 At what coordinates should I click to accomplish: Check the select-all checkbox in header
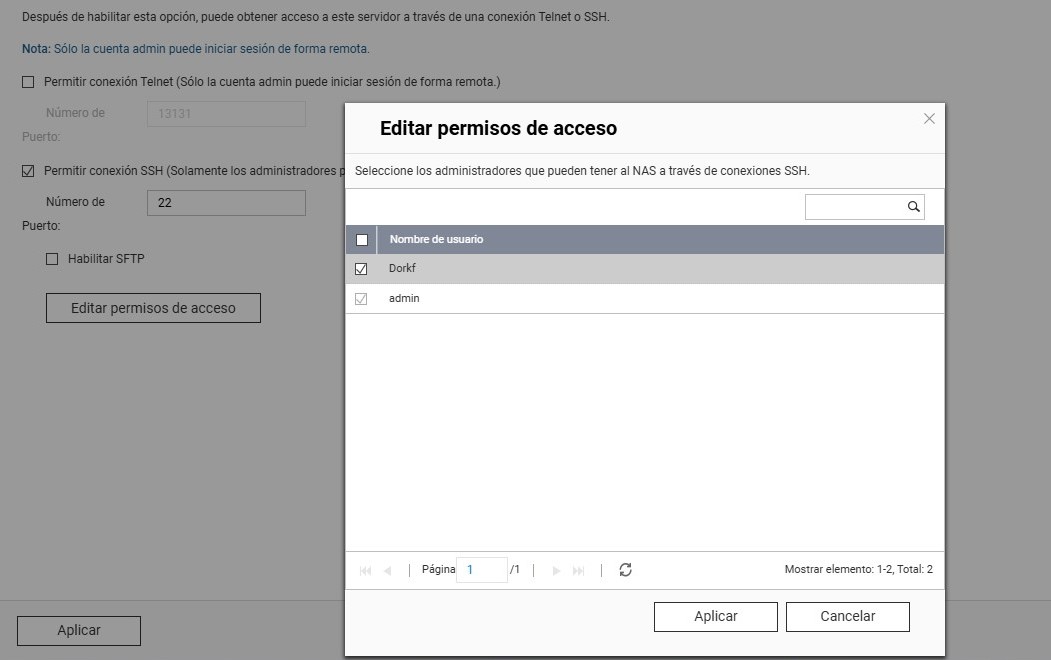(362, 240)
